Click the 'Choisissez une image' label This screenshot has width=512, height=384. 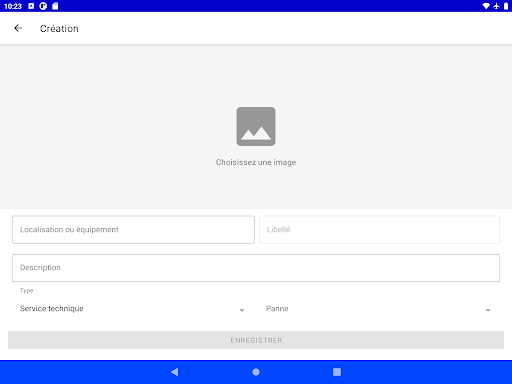point(256,162)
